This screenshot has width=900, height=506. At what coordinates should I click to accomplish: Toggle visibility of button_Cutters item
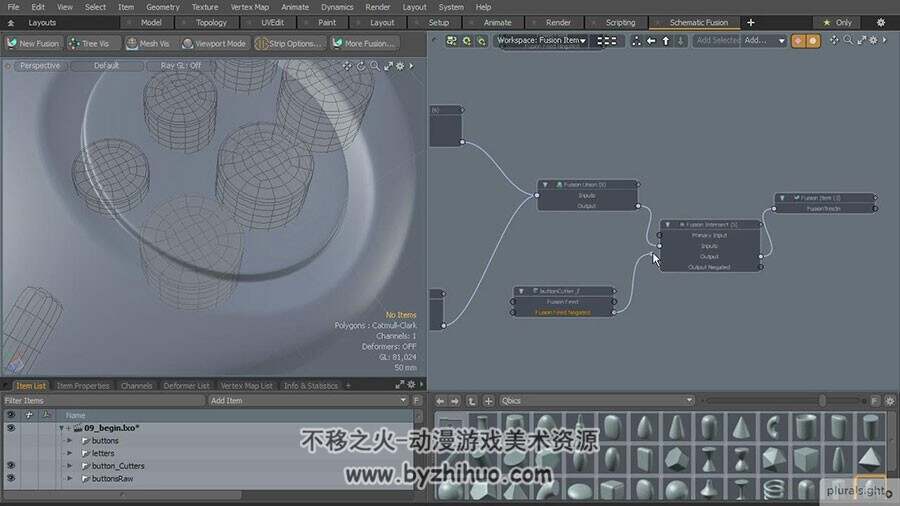10,465
